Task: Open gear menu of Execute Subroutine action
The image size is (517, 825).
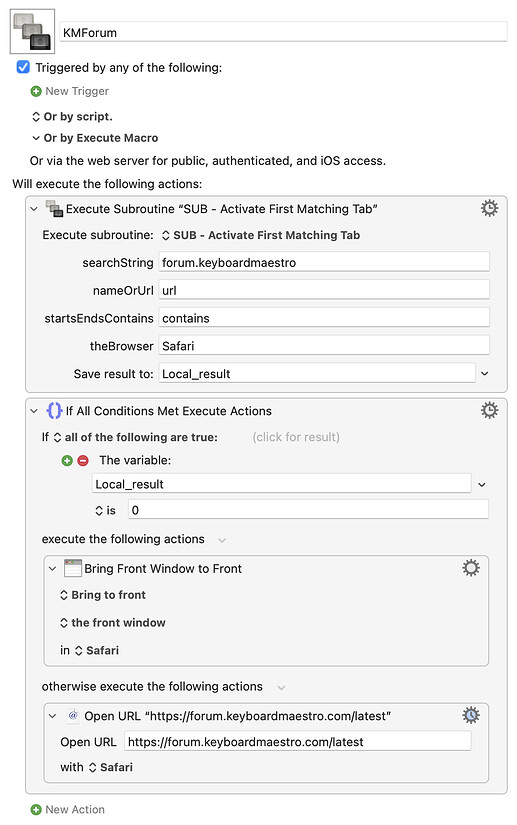Action: pyautogui.click(x=489, y=208)
